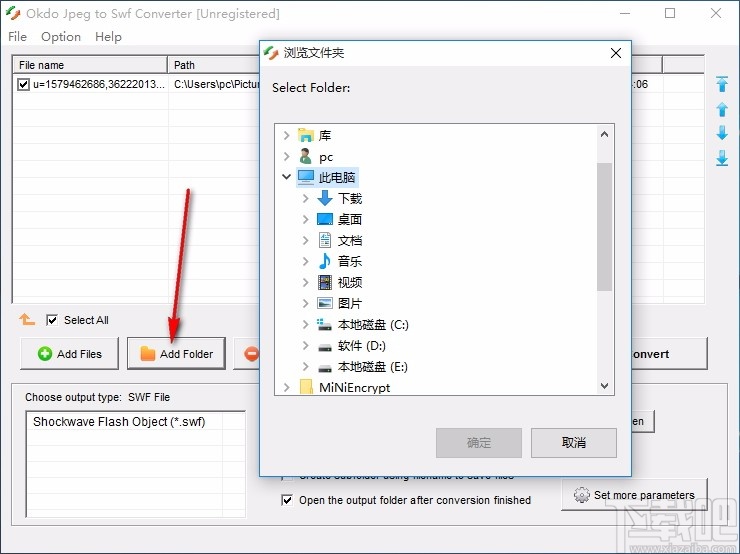The height and width of the screenshot is (554, 740).
Task: Close the 浏览文件夹 dialog
Action: pyautogui.click(x=615, y=53)
